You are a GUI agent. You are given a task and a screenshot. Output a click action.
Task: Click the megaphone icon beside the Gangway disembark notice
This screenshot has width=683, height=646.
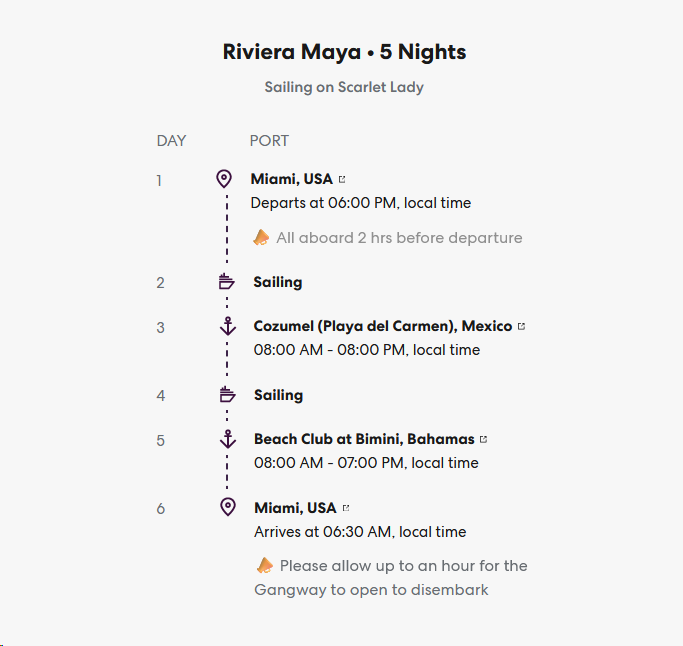pyautogui.click(x=264, y=565)
